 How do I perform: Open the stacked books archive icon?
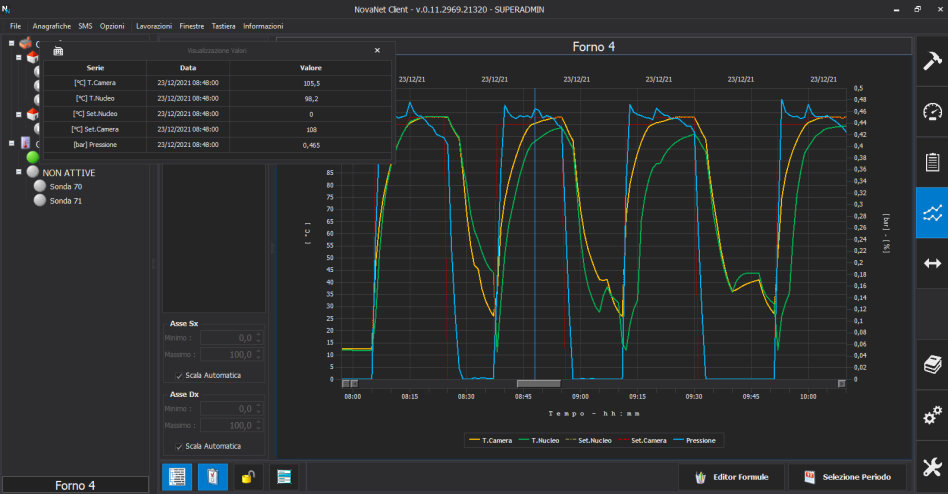coord(931,364)
